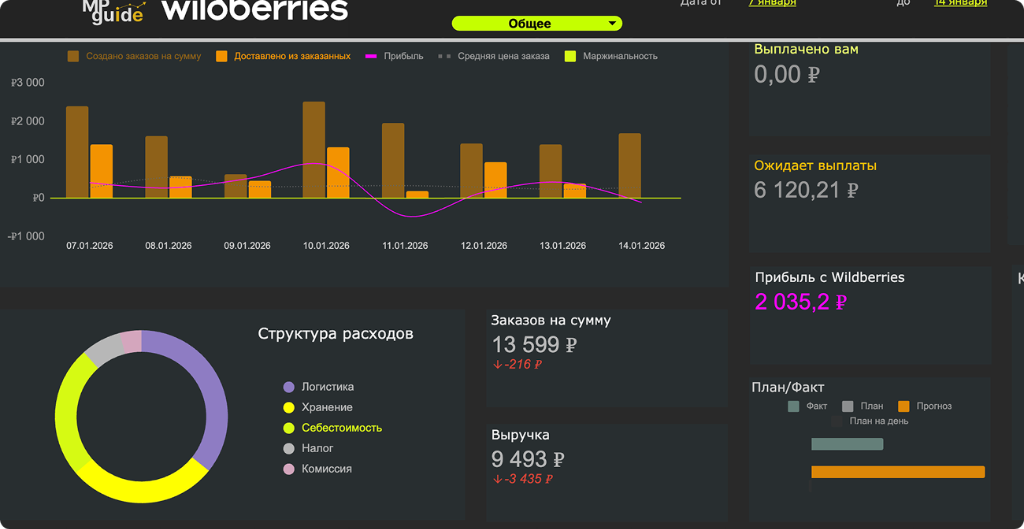
Task: Toggle the Создано заказов на сумму legend label
Action: point(144,56)
